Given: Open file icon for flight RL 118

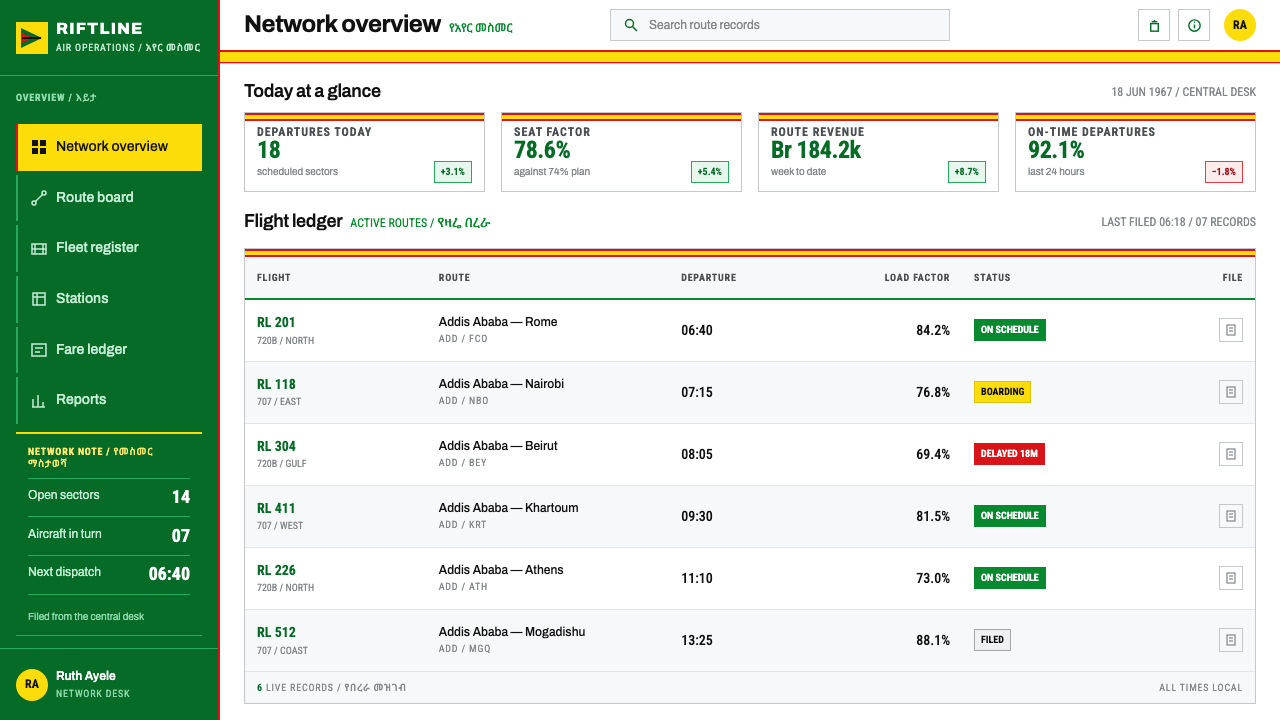Looking at the screenshot, I should (x=1231, y=392).
